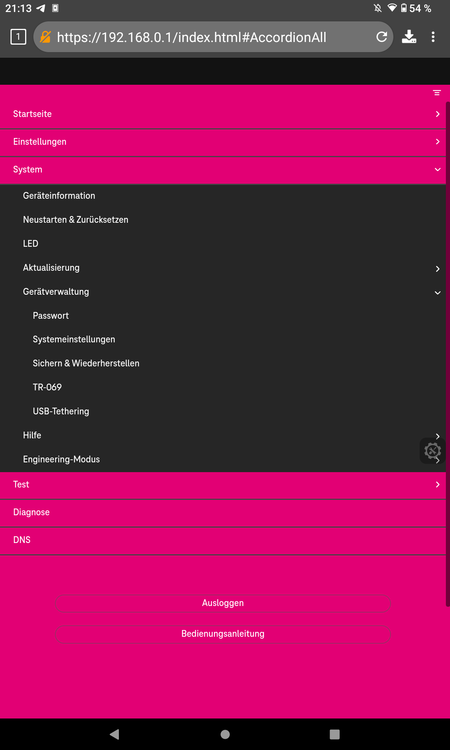Select Gerätverwaltung entry

tap(56, 292)
